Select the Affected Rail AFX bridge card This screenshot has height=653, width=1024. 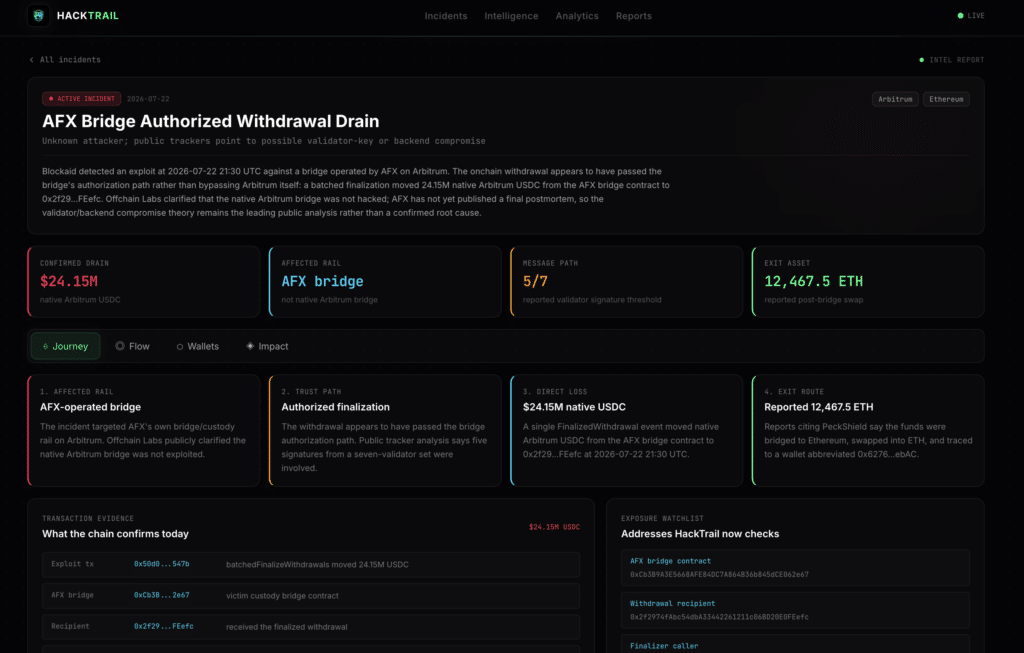[x=385, y=281]
